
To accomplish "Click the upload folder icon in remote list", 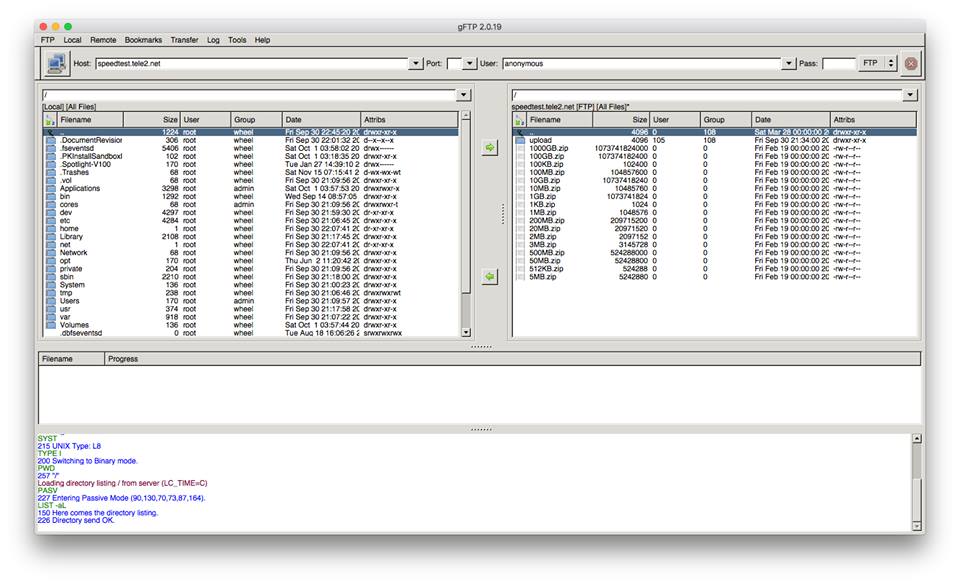I will 519,140.
